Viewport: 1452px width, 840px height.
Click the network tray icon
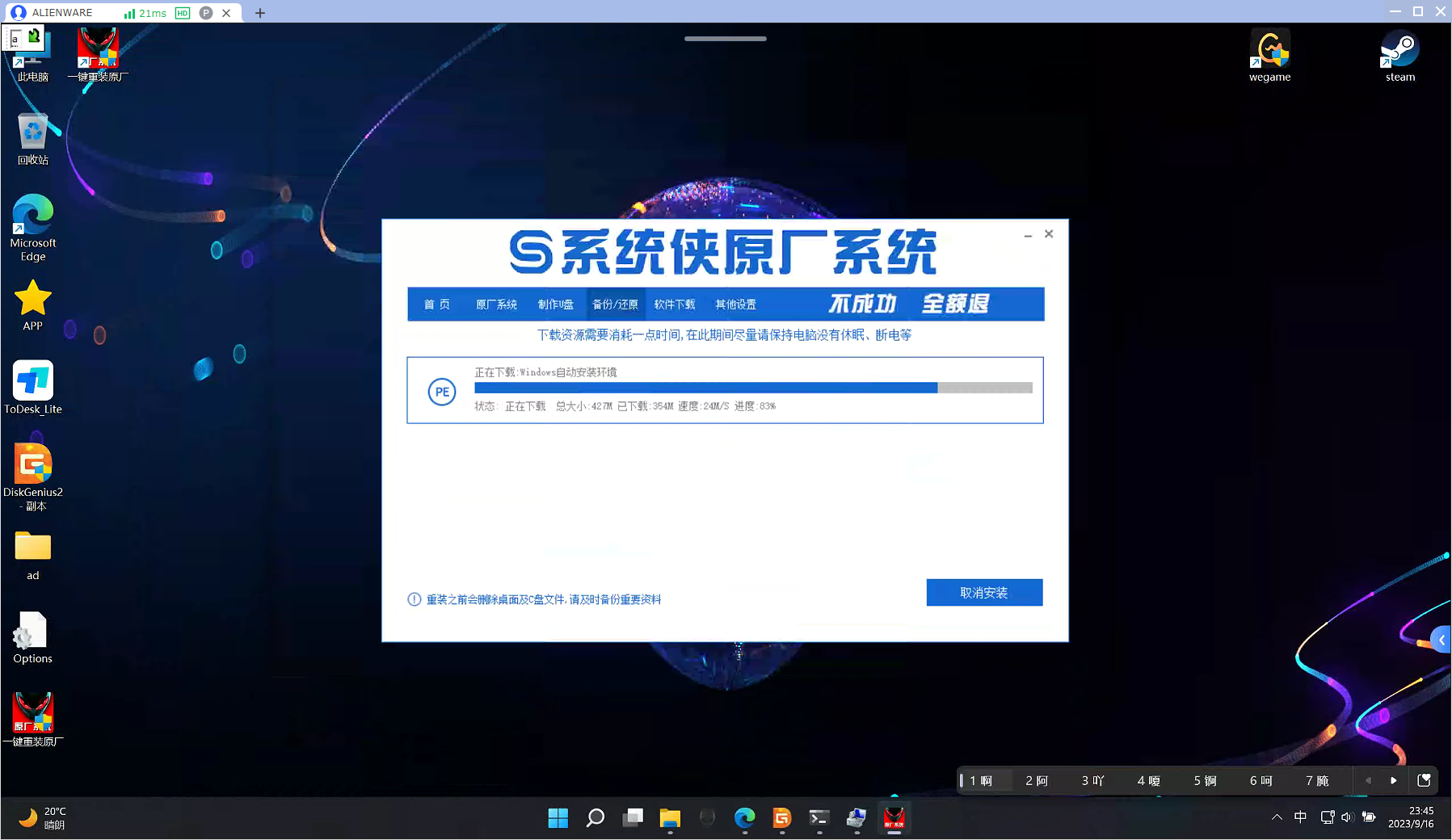(1327, 817)
